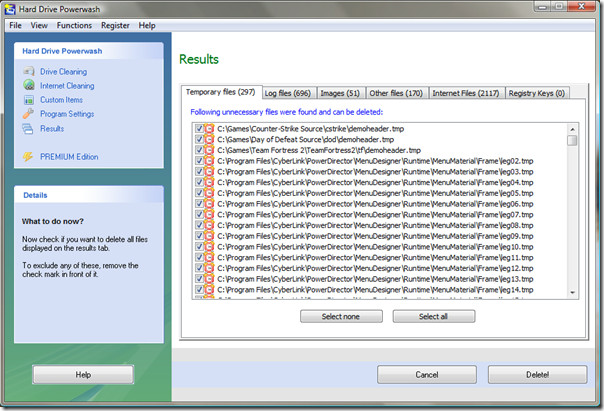Click the PREMIUM Edition lightning icon
604x411 pixels.
[28, 156]
